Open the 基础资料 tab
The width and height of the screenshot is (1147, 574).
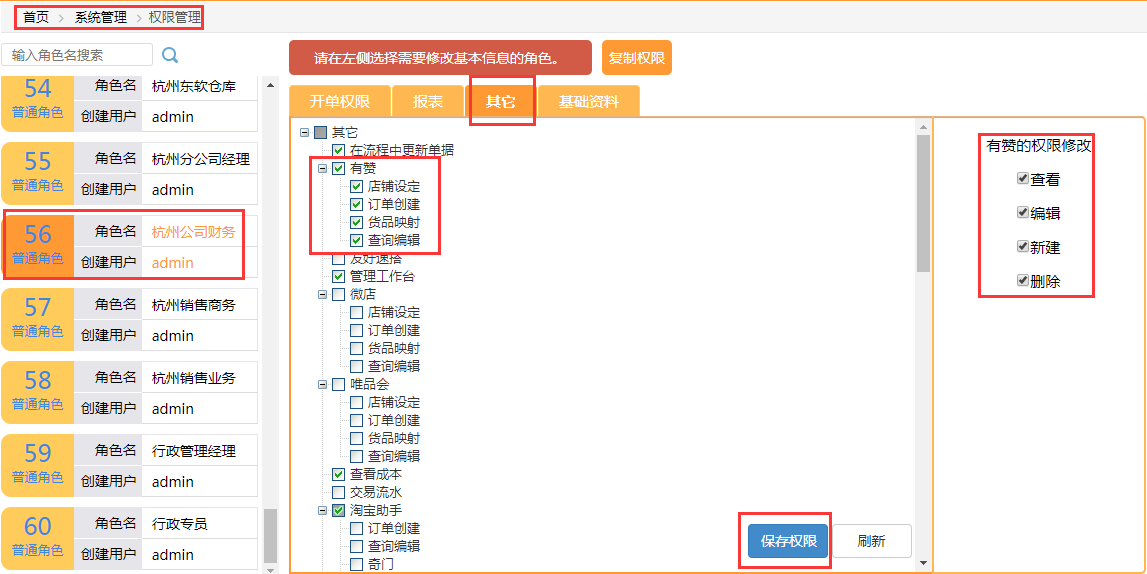(588, 102)
